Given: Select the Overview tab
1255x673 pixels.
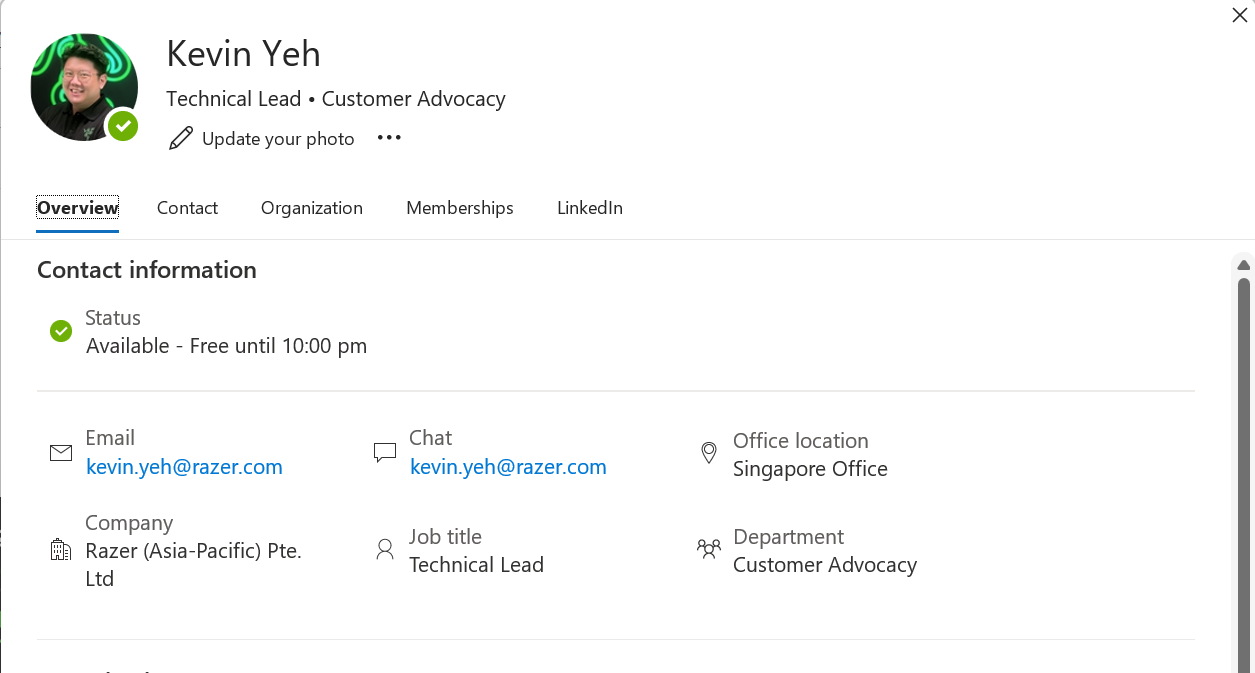Looking at the screenshot, I should coord(78,208).
